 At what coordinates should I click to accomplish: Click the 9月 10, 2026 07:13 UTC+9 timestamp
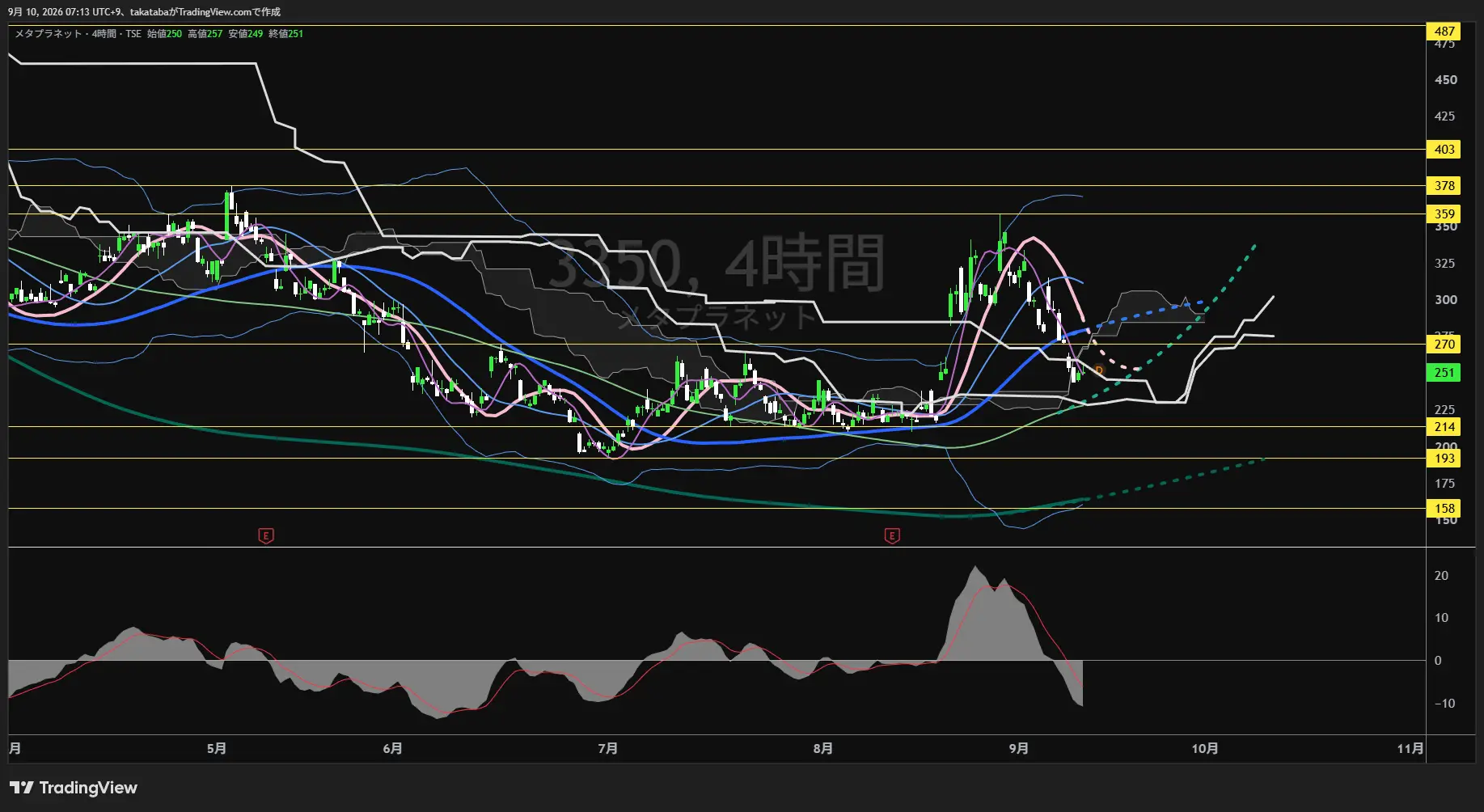65,12
